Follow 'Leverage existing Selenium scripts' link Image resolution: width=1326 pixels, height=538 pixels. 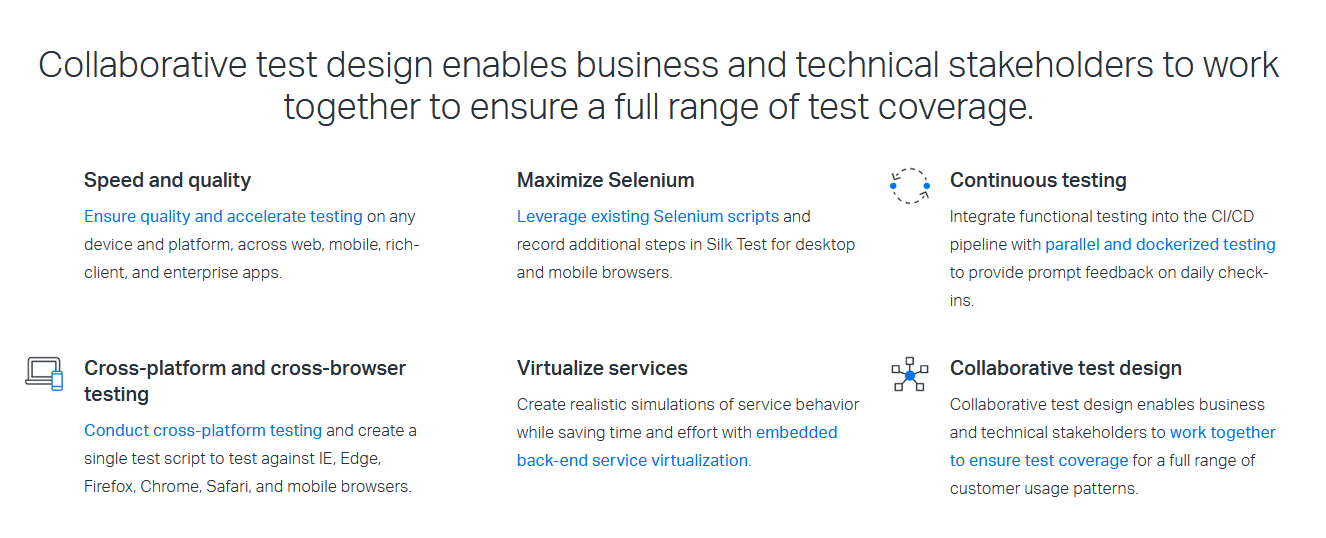[647, 216]
